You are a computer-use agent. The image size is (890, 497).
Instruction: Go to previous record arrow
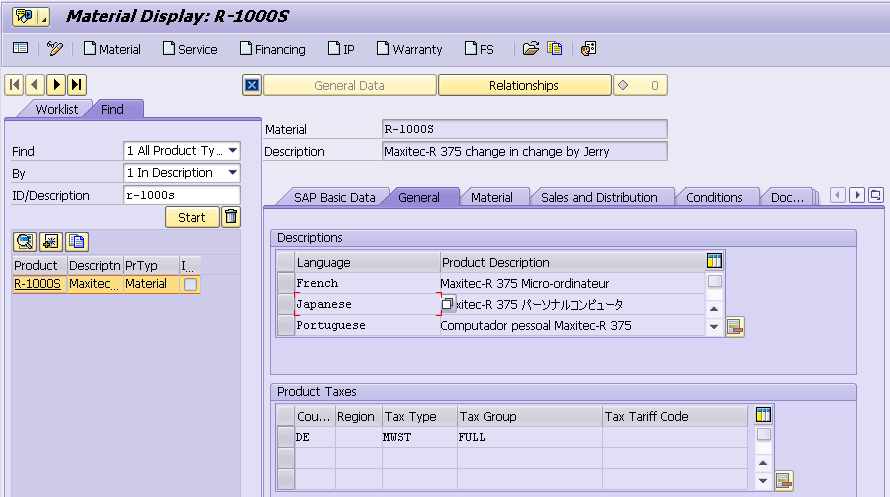pos(35,85)
